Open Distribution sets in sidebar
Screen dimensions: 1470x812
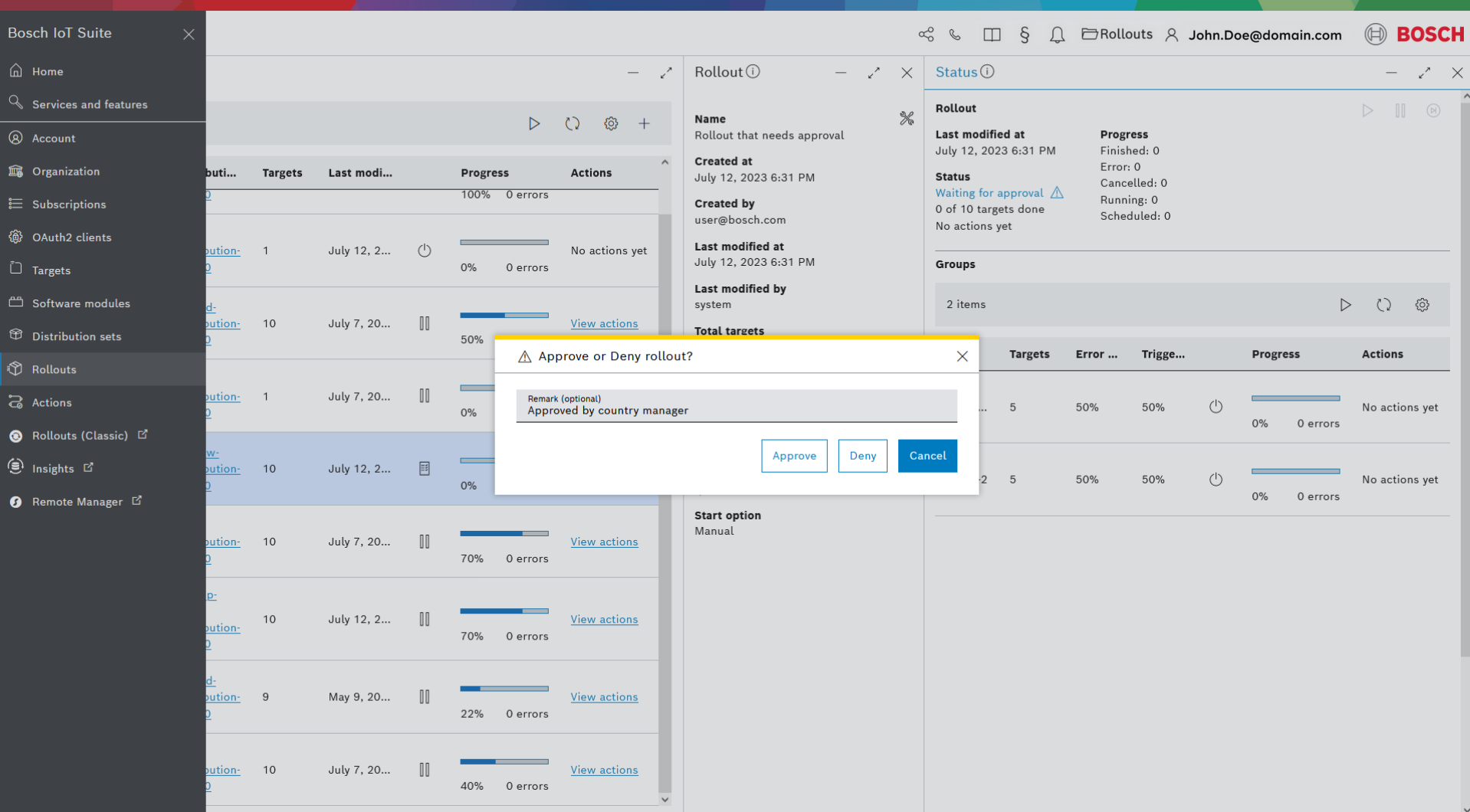[77, 336]
